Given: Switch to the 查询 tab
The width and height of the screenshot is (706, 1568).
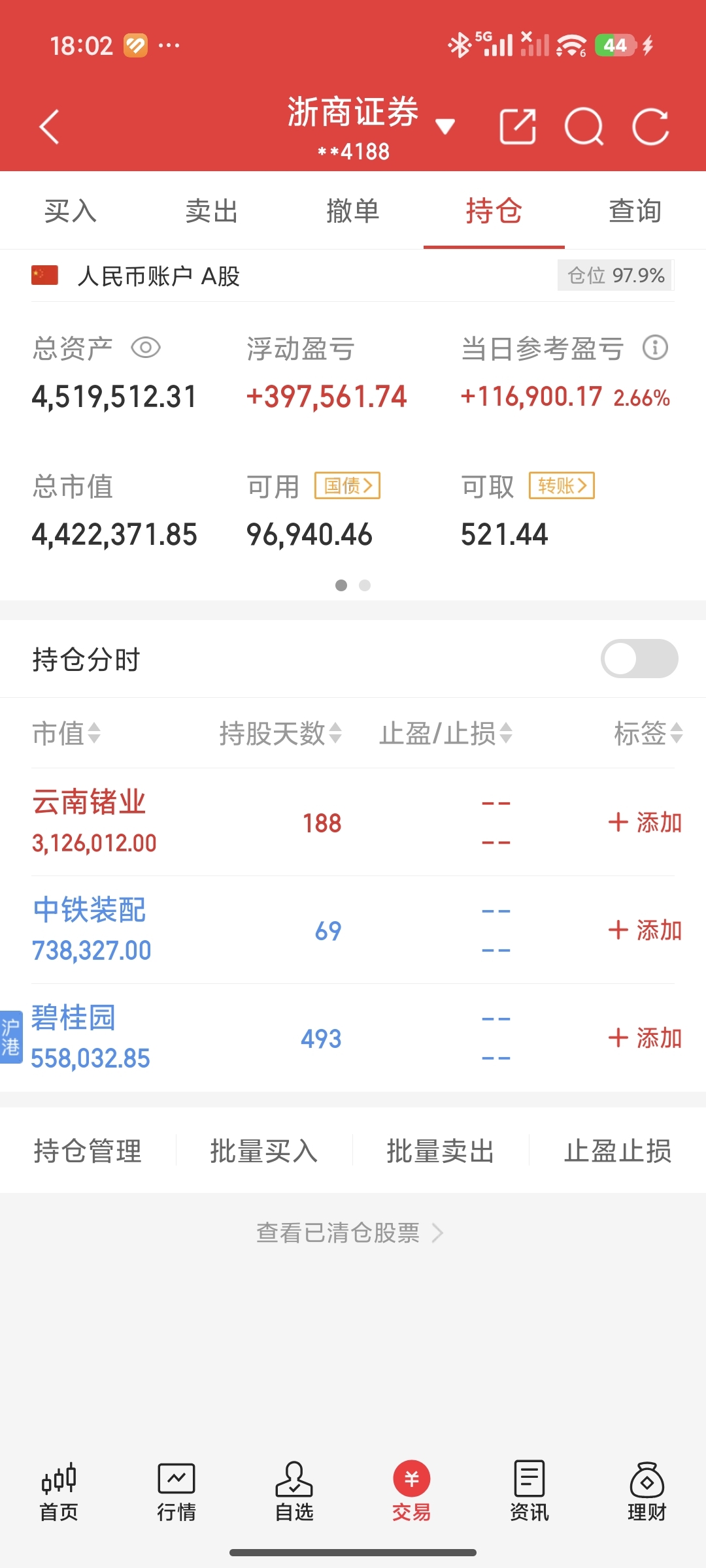Looking at the screenshot, I should click(635, 211).
